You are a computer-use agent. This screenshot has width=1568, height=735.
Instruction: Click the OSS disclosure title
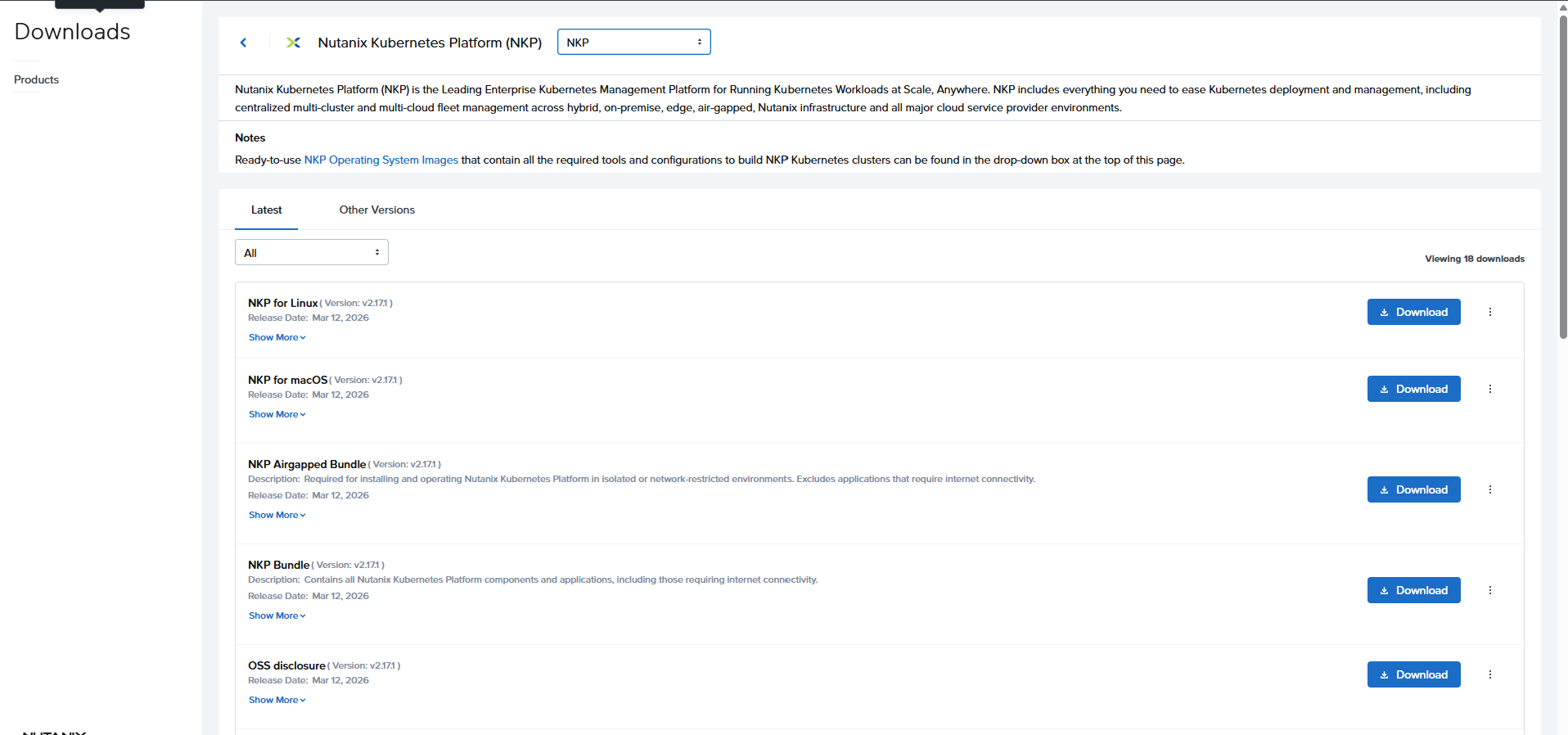pyautogui.click(x=286, y=665)
